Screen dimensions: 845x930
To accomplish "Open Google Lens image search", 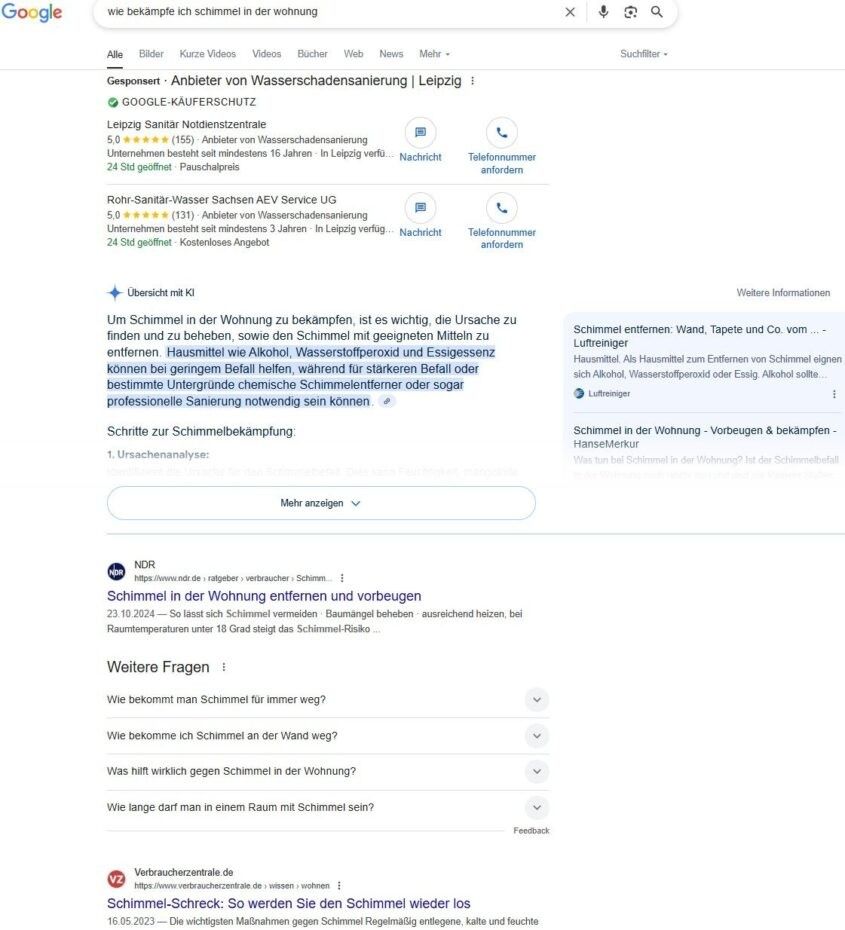I will click(x=630, y=12).
